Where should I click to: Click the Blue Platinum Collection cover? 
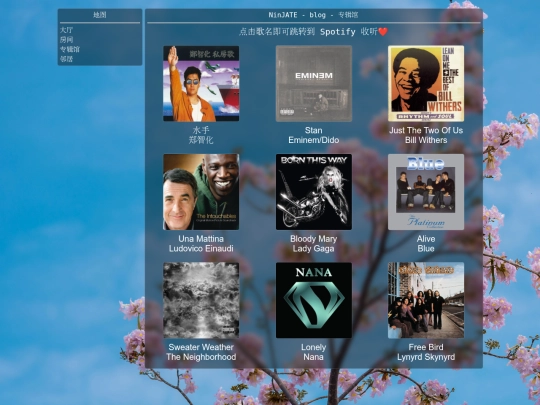pos(426,192)
